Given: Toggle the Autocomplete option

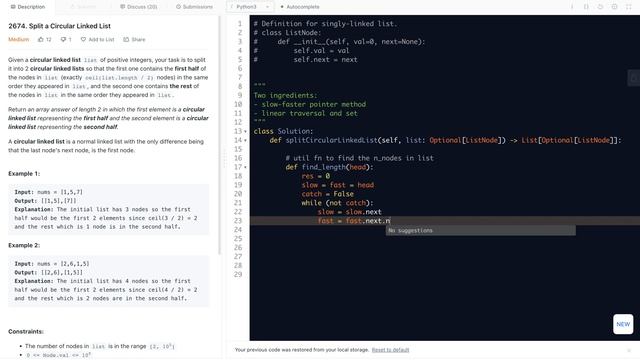Looking at the screenshot, I should point(300,7).
